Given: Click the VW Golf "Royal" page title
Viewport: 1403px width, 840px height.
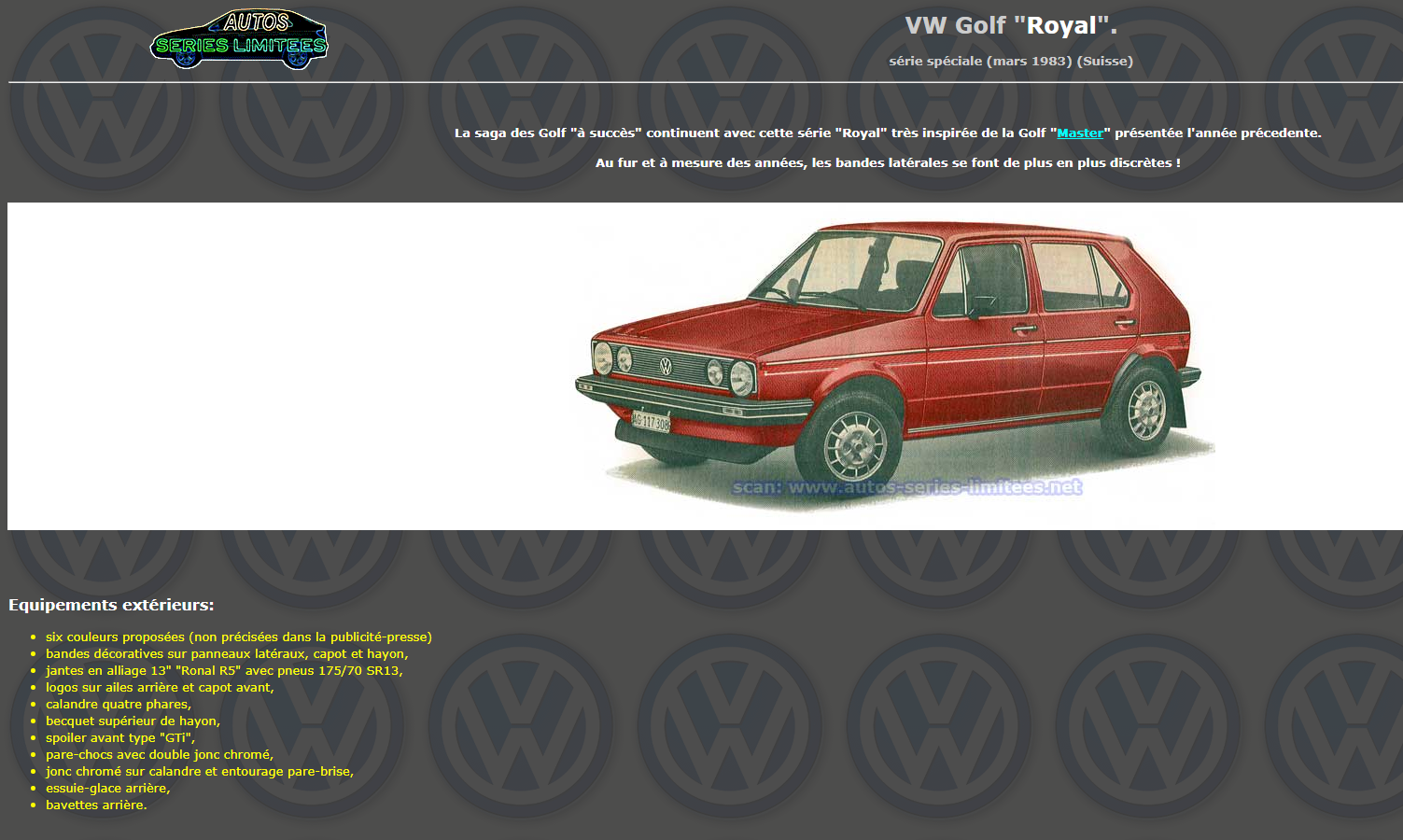Looking at the screenshot, I should (x=1010, y=26).
